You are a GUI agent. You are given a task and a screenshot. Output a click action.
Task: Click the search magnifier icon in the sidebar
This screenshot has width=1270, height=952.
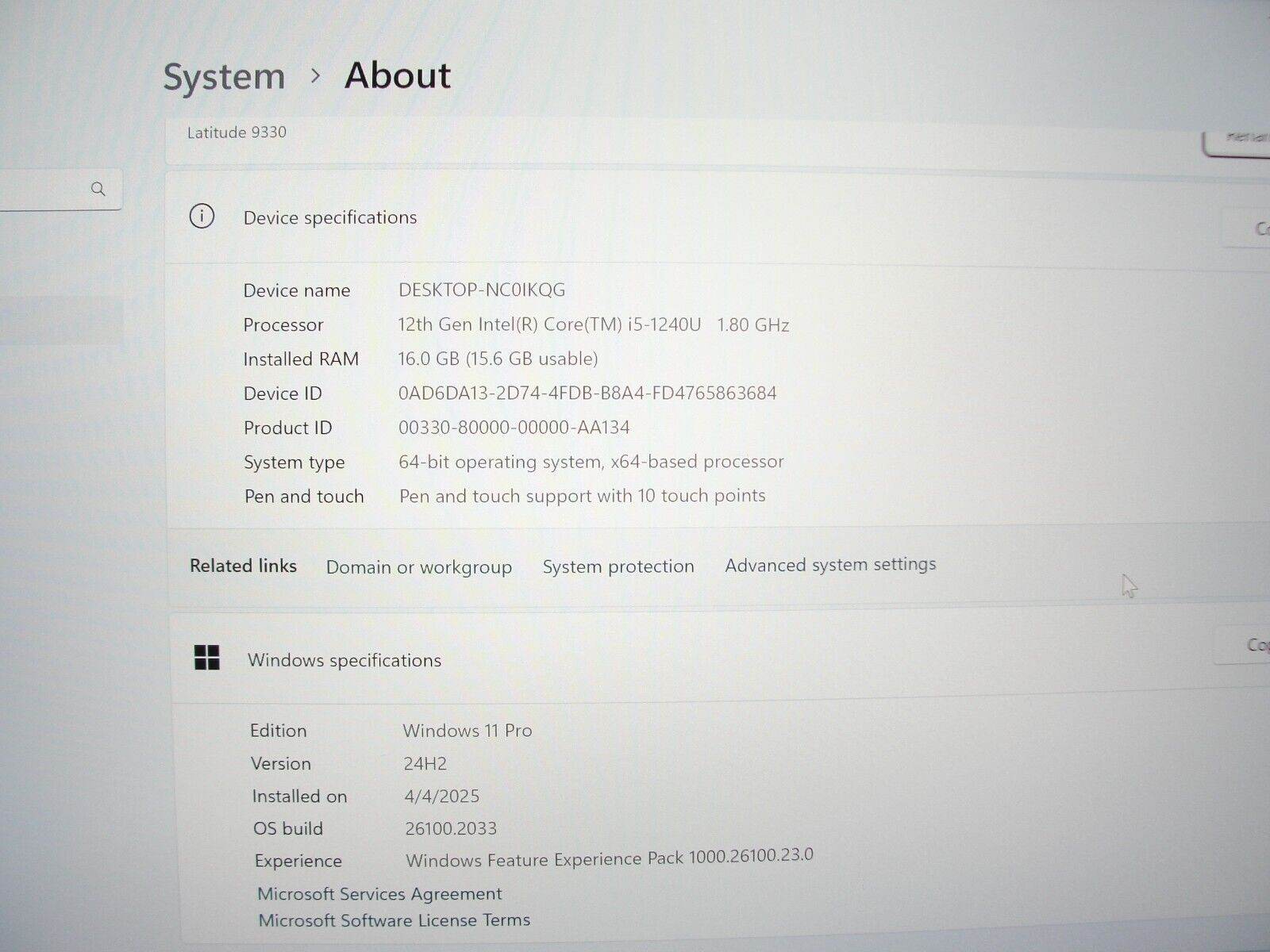[x=98, y=189]
